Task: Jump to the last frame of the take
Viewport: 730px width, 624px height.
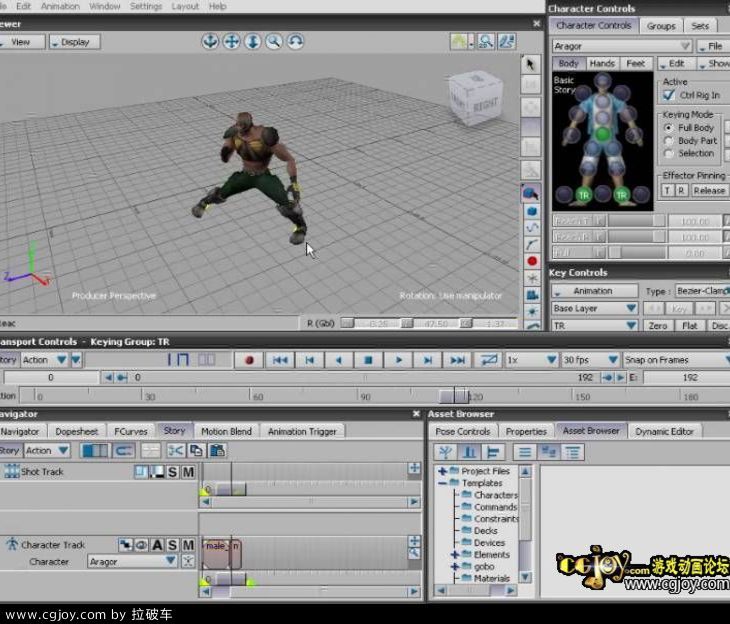Action: (x=458, y=360)
